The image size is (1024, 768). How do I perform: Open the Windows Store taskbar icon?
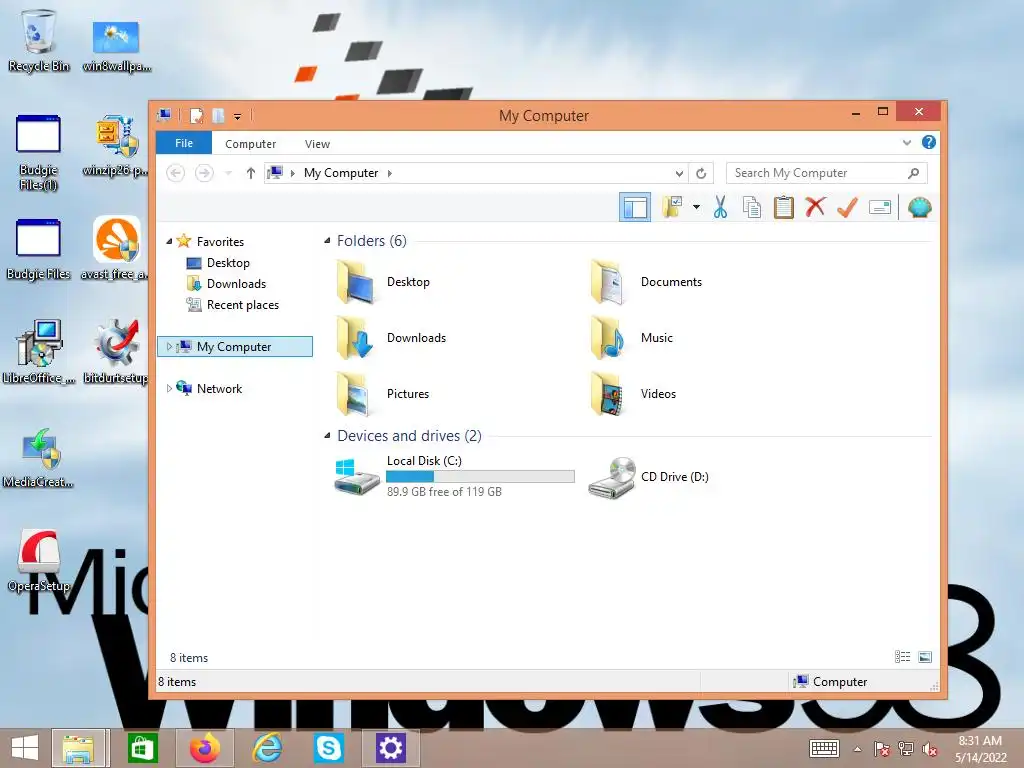(142, 748)
